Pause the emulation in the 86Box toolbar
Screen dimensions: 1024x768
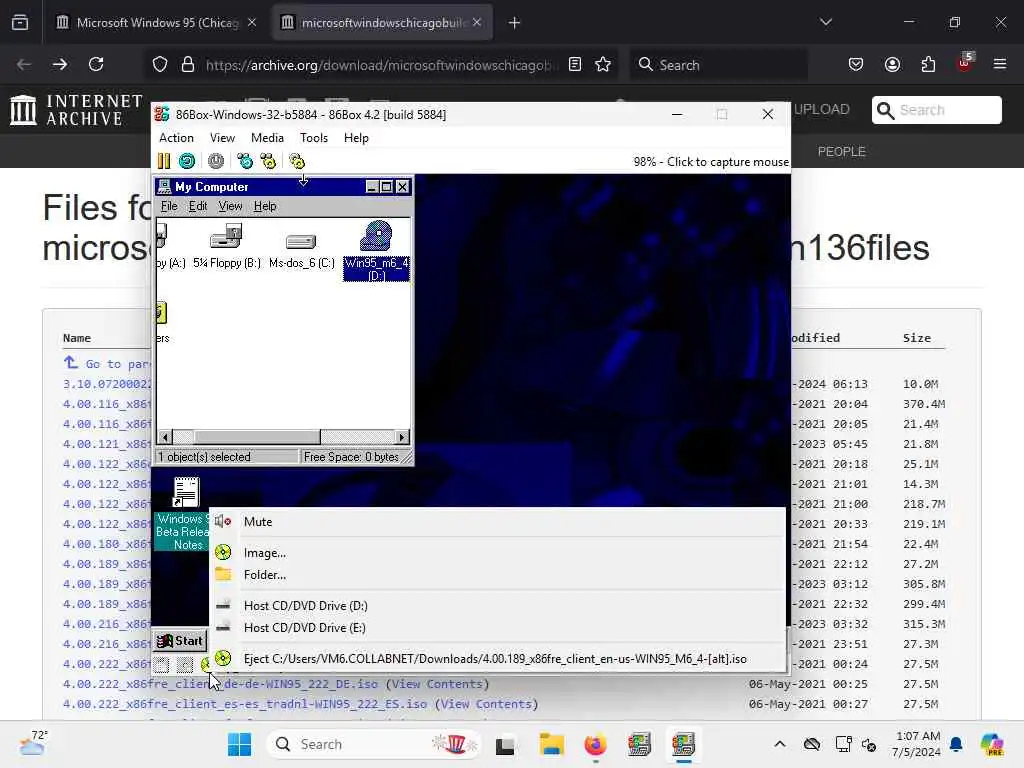point(164,161)
